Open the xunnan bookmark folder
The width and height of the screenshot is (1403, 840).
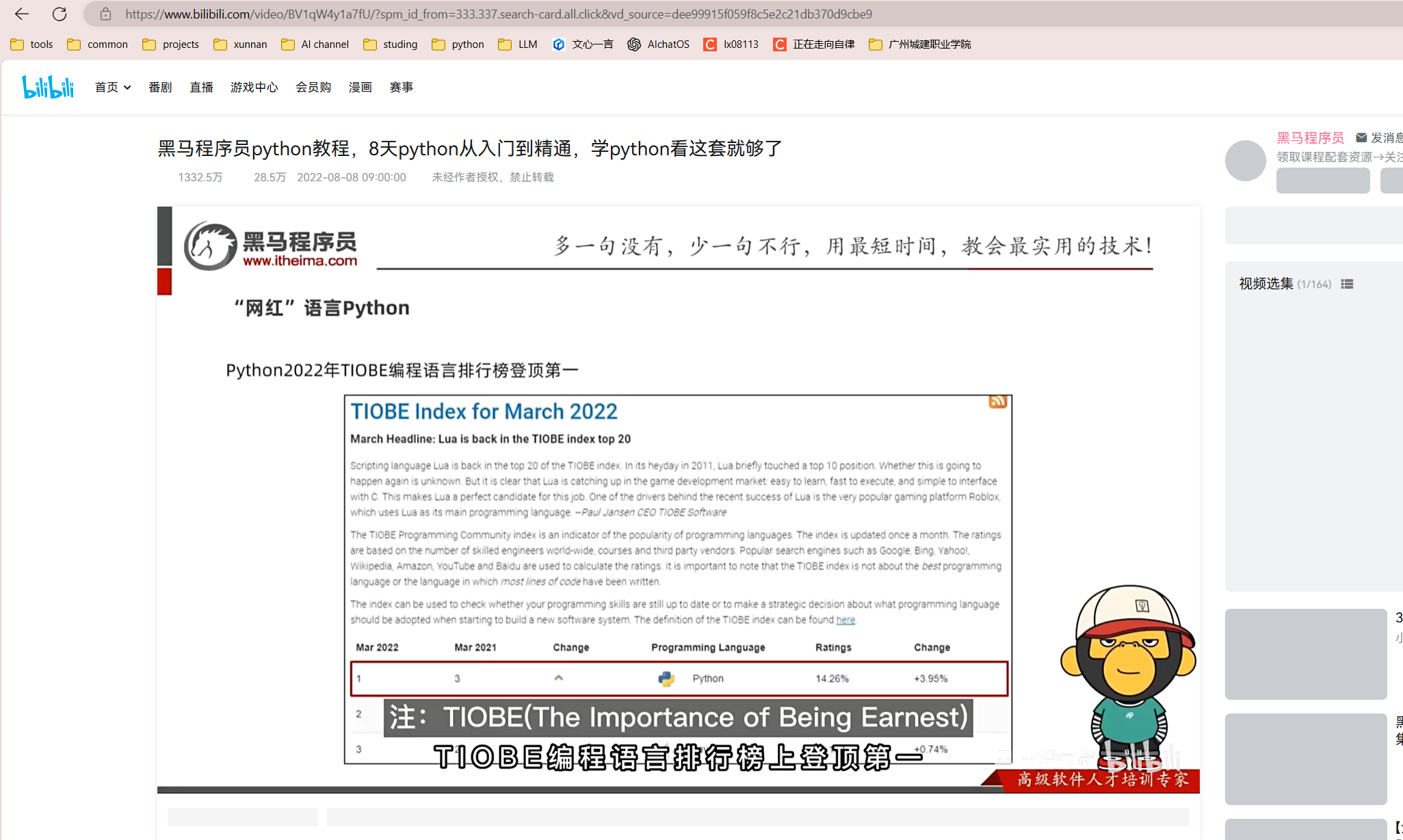point(240,44)
